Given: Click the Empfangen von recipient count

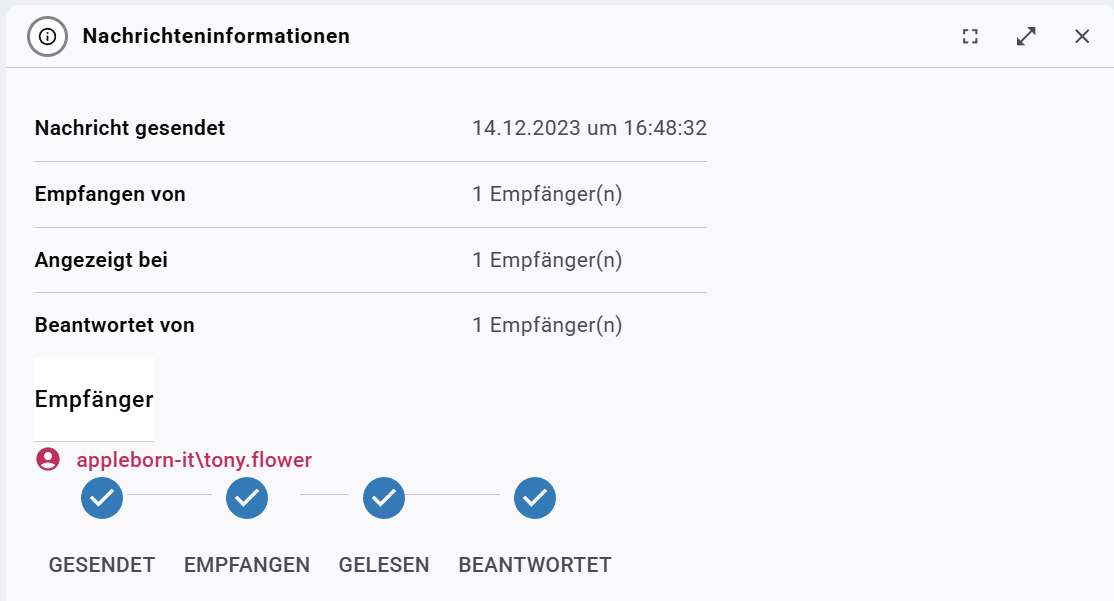Looking at the screenshot, I should 547,194.
